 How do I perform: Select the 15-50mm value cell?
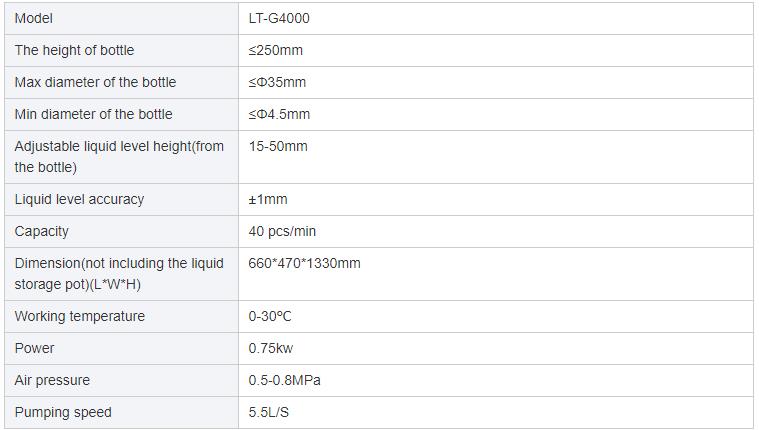tap(496, 157)
